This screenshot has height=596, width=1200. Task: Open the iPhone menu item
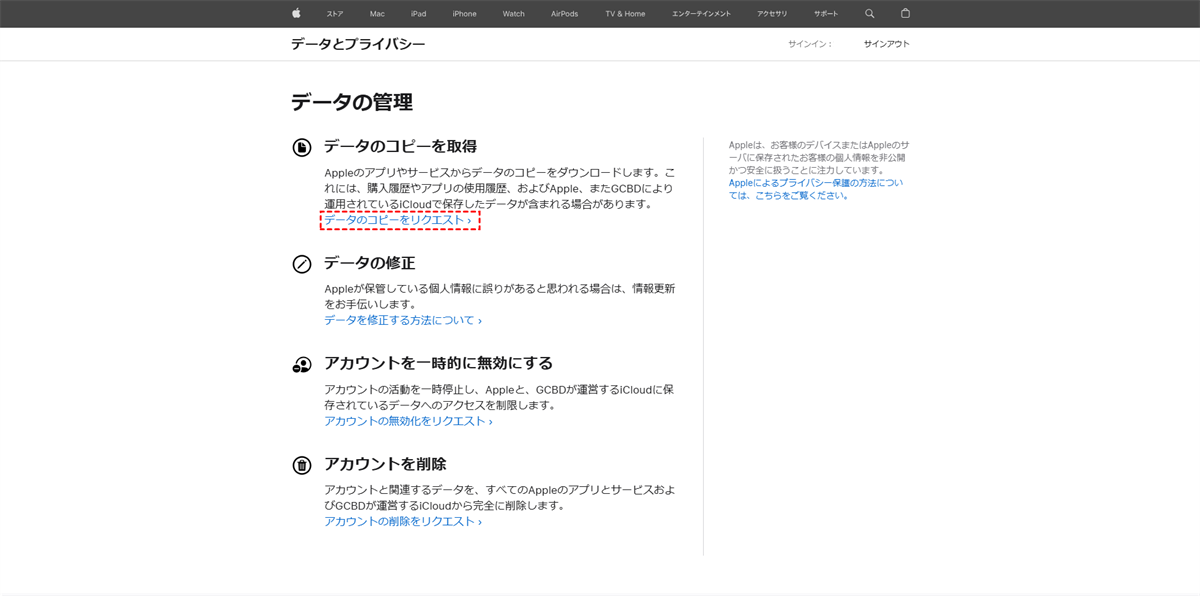click(x=464, y=14)
